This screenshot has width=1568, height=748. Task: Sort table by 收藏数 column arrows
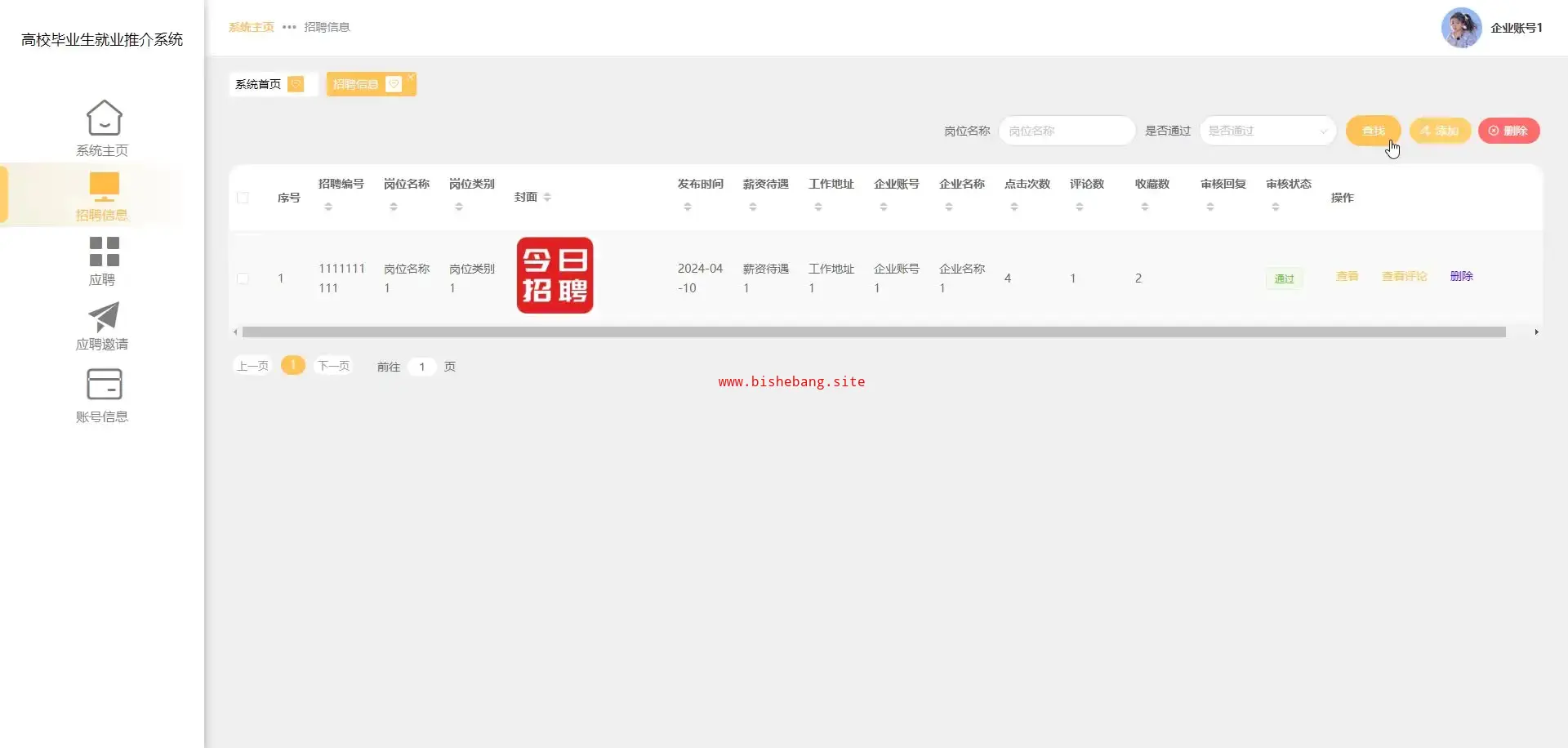[x=1145, y=207]
